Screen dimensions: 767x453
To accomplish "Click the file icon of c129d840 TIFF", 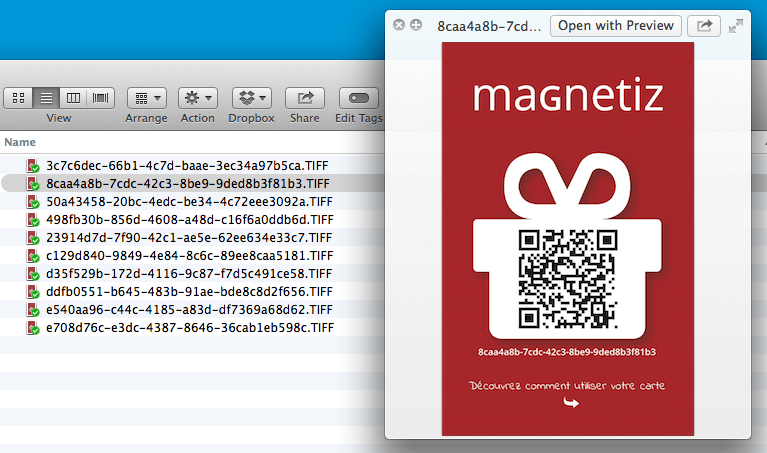I will pos(33,256).
